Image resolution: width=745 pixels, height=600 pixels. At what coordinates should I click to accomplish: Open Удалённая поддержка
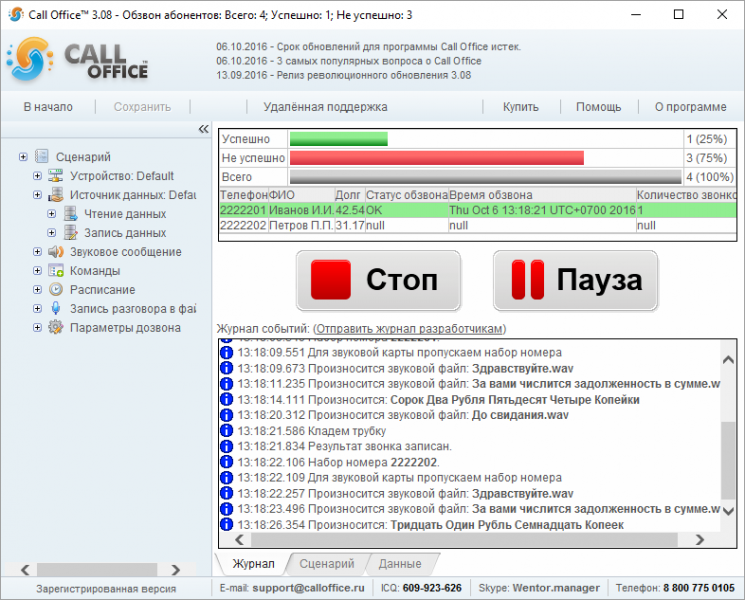click(325, 107)
